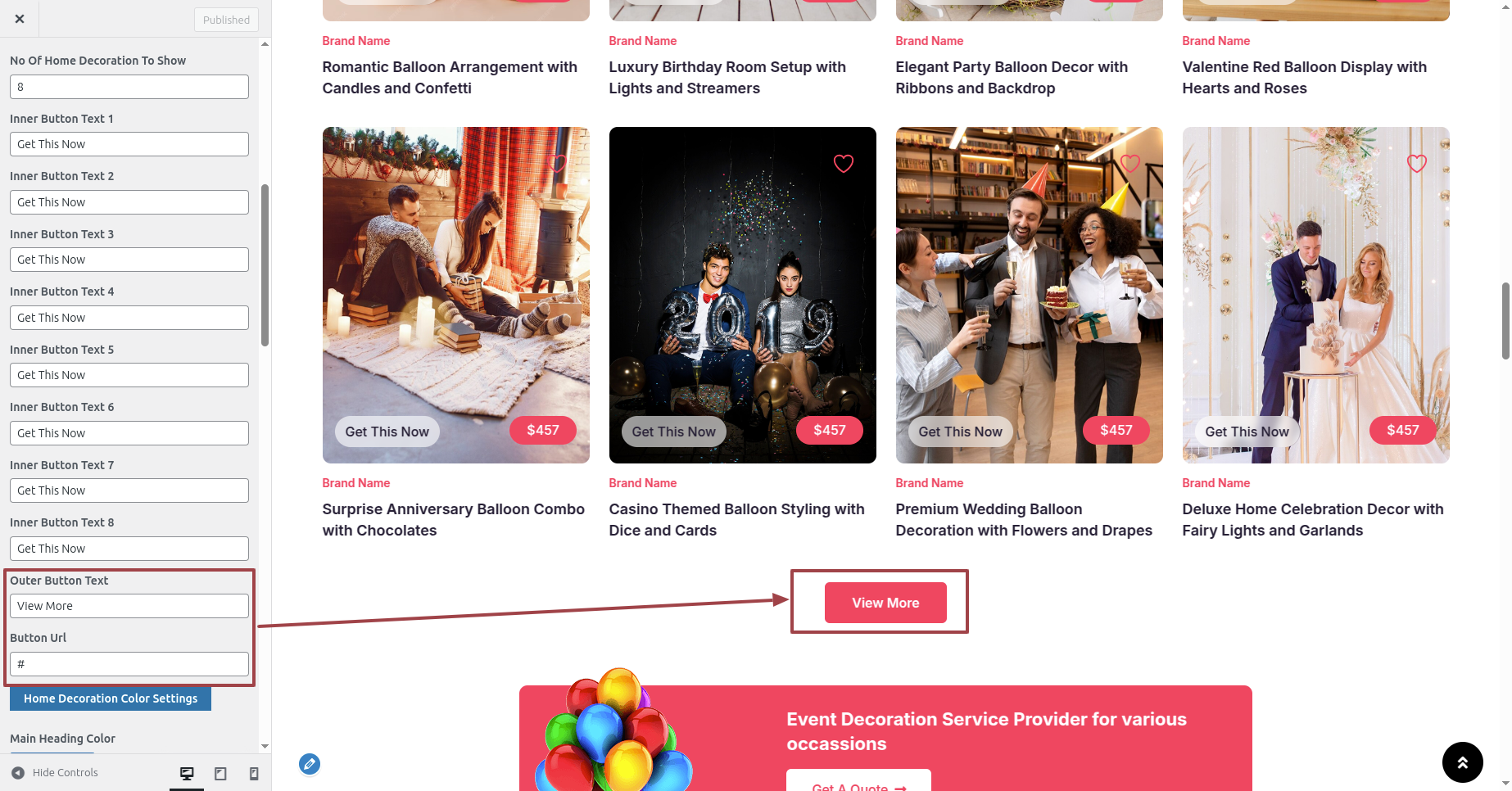The image size is (1512, 791).
Task: Favorite the Casino Themed Balloon heart icon
Action: [844, 164]
